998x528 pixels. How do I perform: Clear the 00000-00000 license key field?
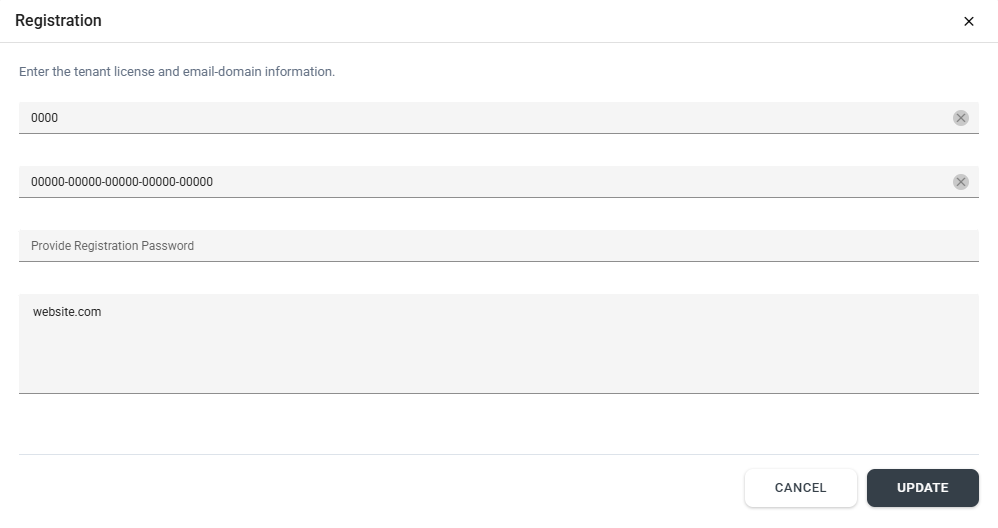[x=960, y=182]
